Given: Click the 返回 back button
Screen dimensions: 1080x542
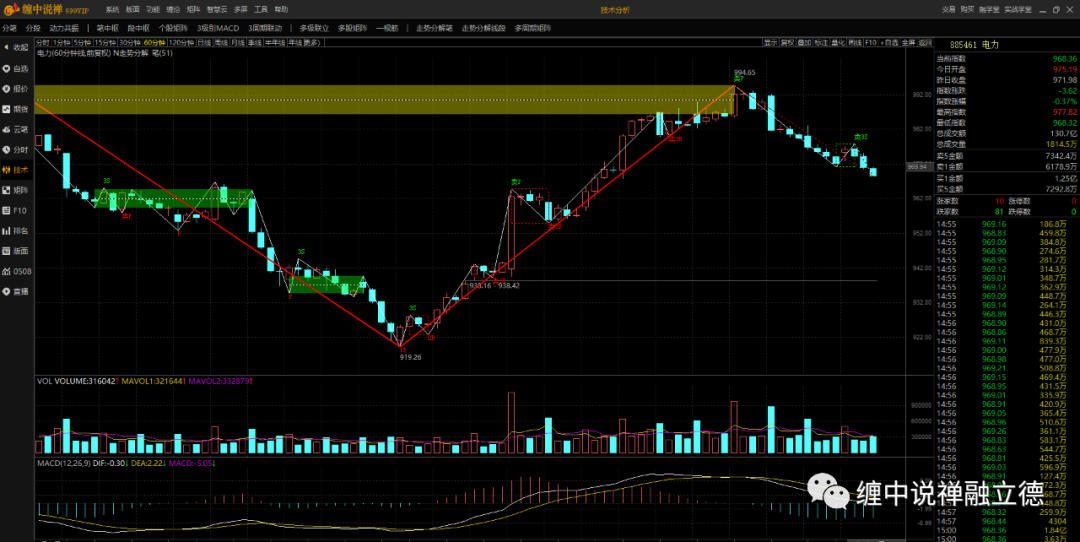Looking at the screenshot, I should (x=925, y=43).
